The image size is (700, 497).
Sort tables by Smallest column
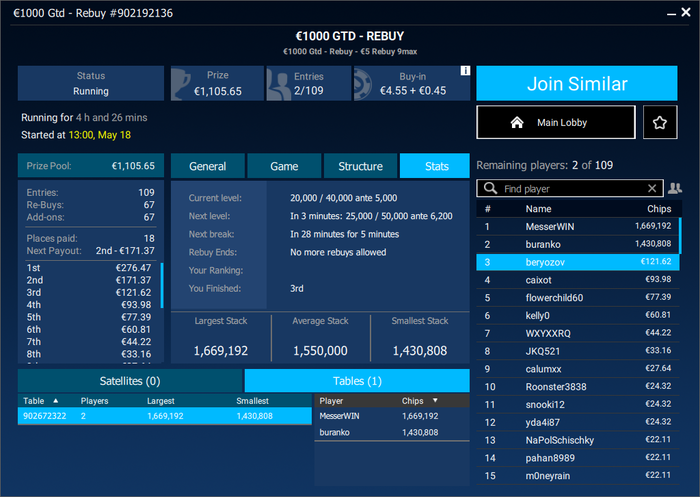252,401
